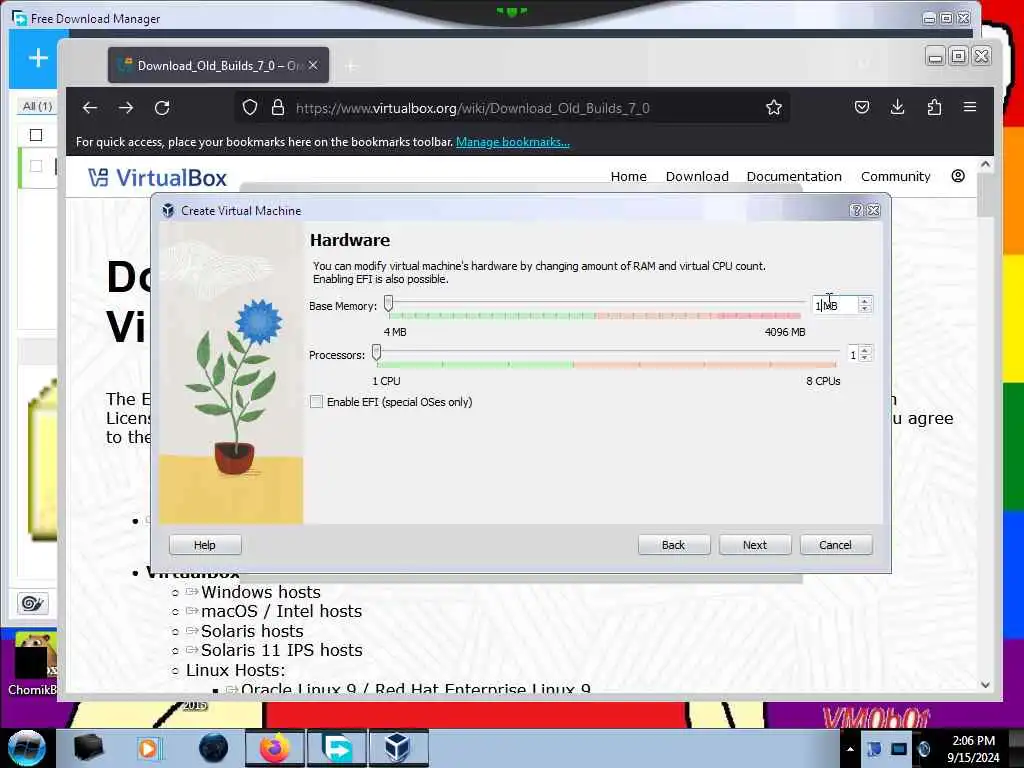The image size is (1024, 768).
Task: Open Firefox from the taskbar
Action: pos(274,748)
